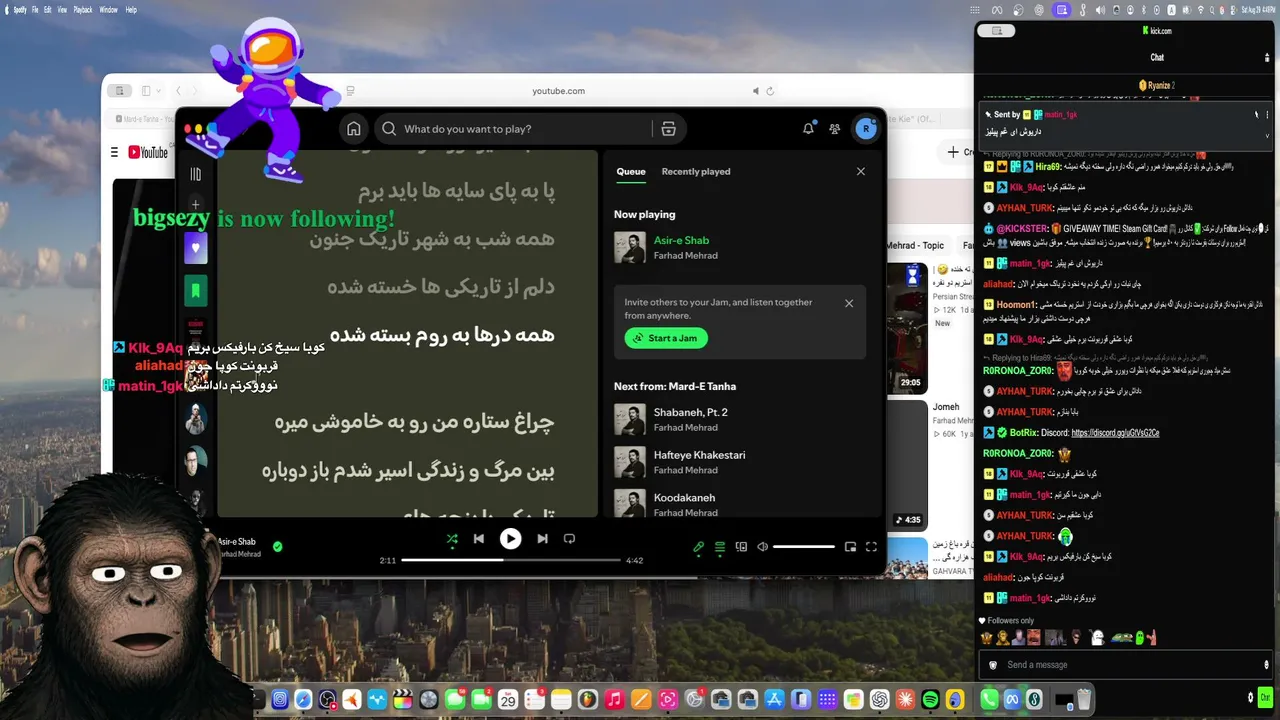The height and width of the screenshot is (720, 1280).
Task: Dismiss the Jam invitation card
Action: tap(849, 303)
